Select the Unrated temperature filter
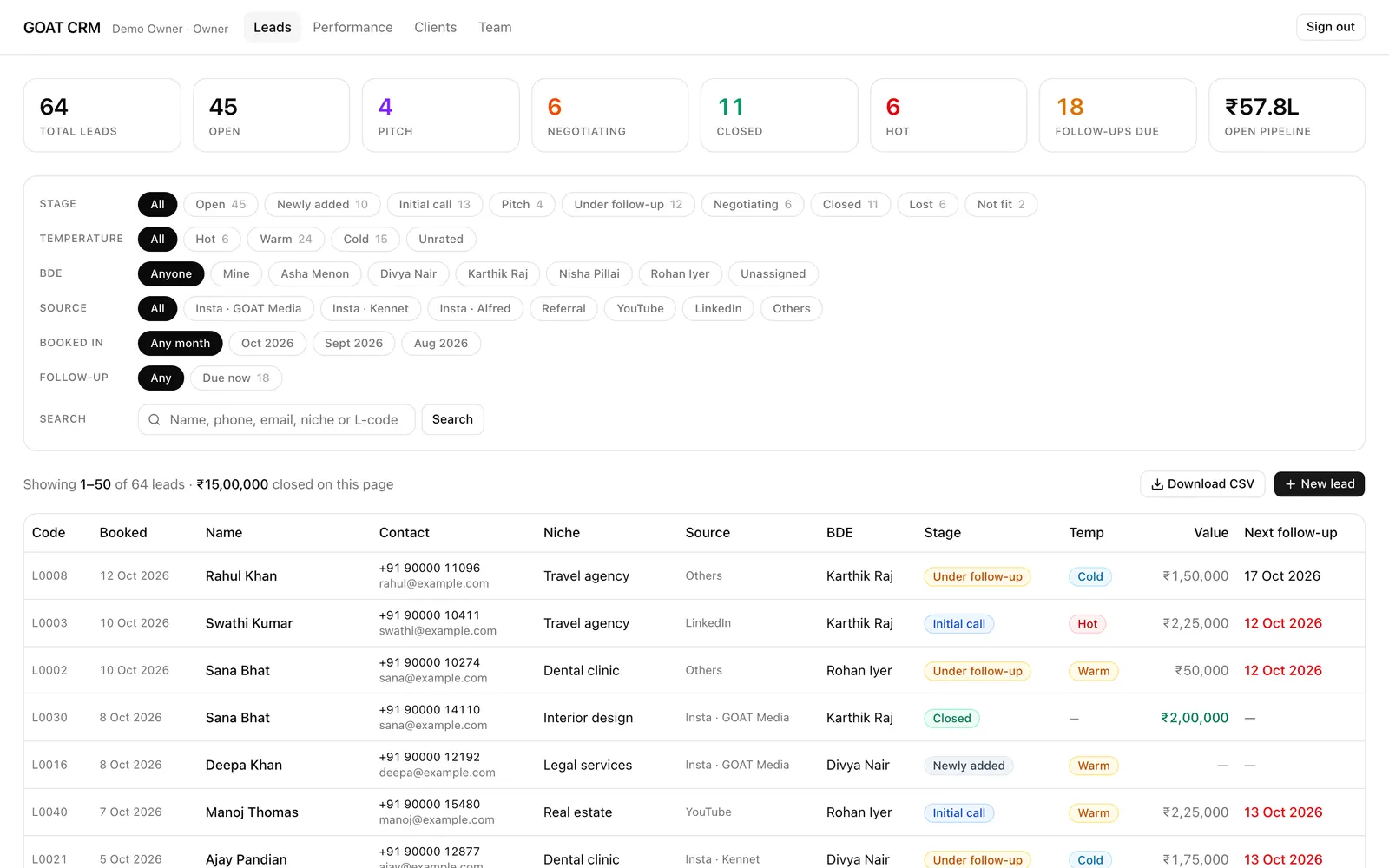The height and width of the screenshot is (868, 1389). tap(441, 240)
